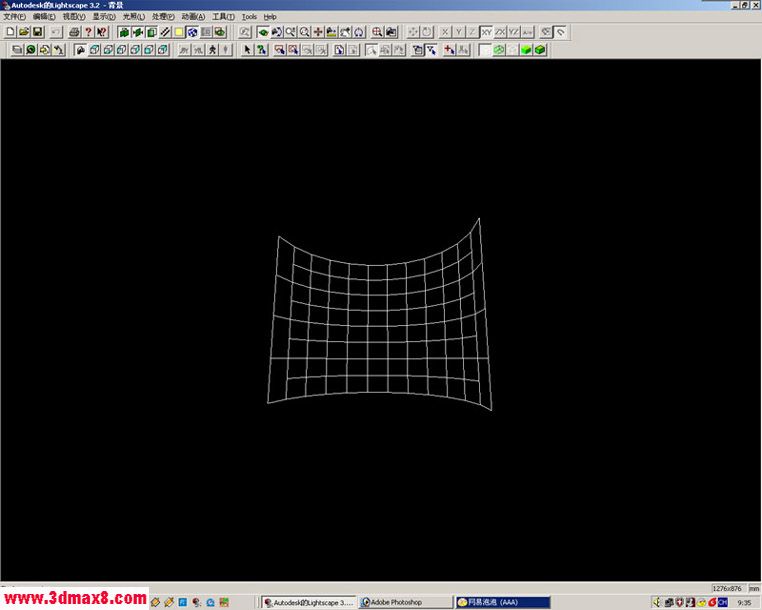Activate the context help arrow-question icon
The width and height of the screenshot is (762, 610).
[x=102, y=32]
